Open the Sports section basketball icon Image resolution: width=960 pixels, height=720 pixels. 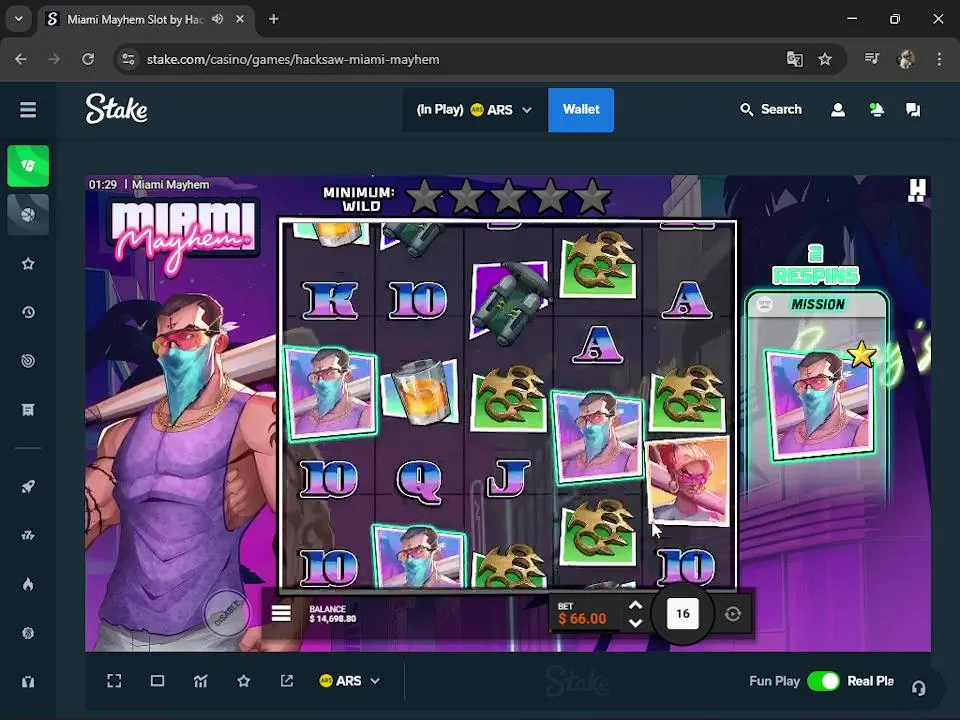coord(28,214)
